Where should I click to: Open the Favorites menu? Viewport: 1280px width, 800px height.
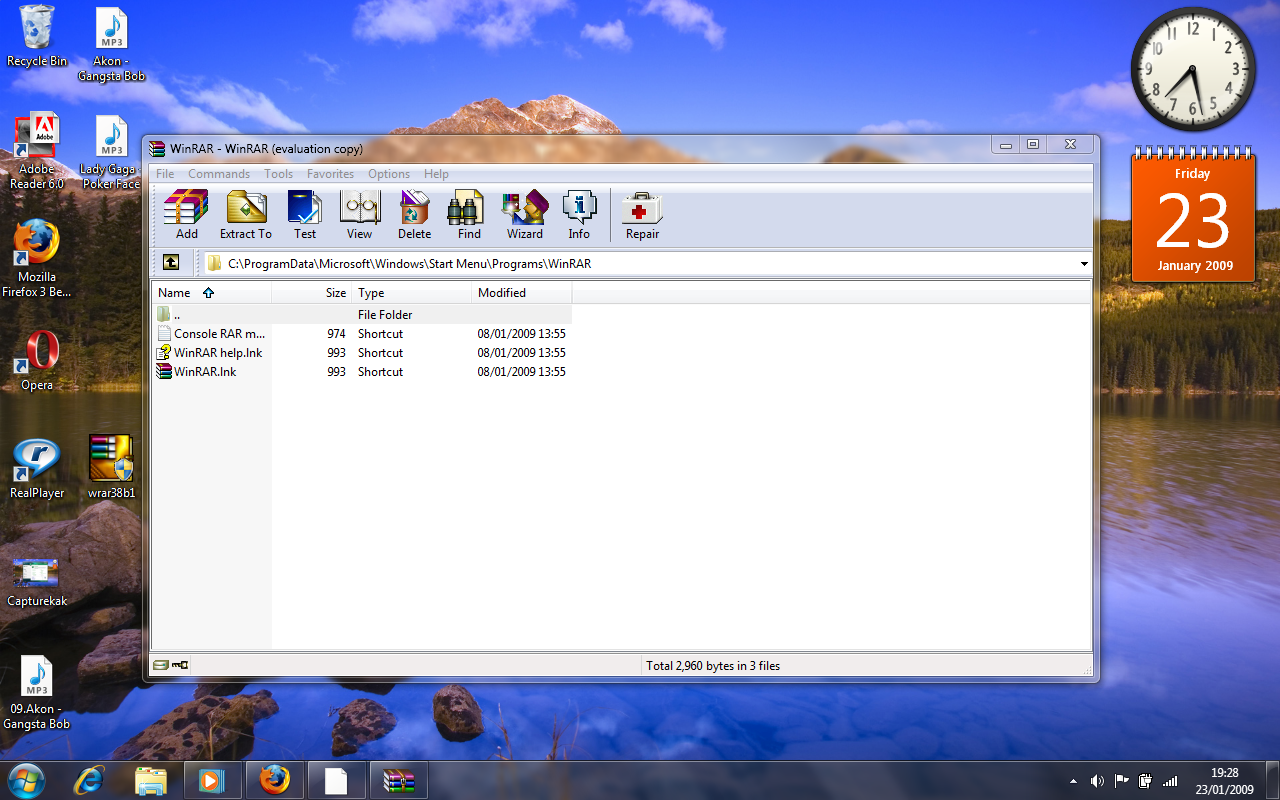331,174
